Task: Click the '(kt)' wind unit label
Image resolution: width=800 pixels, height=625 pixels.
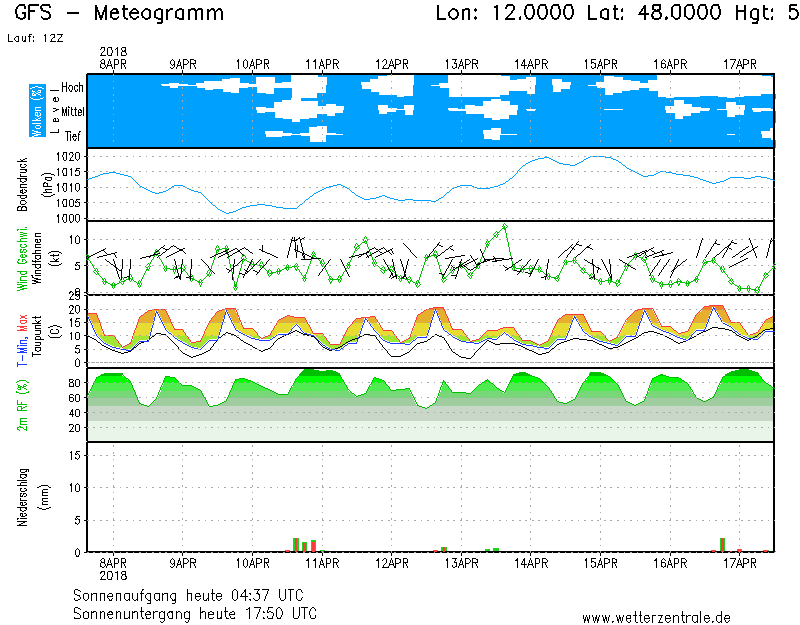Action: (56, 258)
